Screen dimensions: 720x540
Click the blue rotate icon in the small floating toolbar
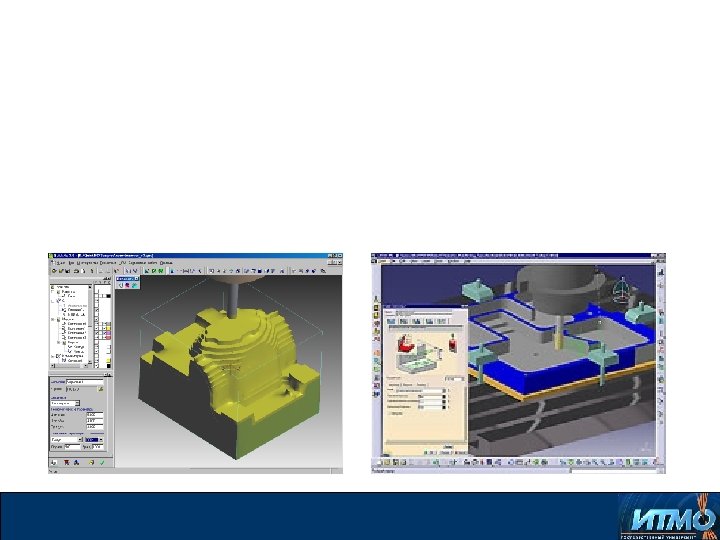point(121,285)
